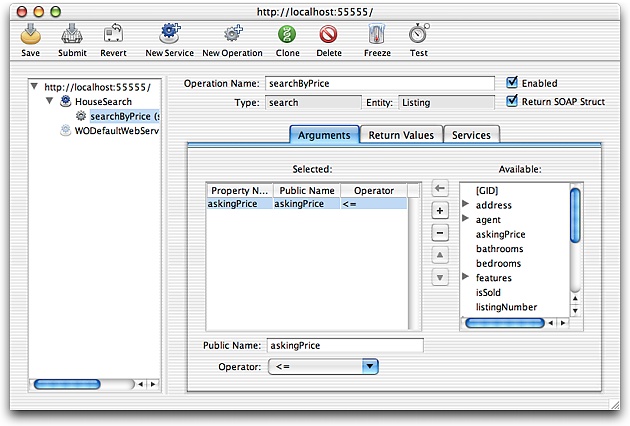This screenshot has width=630, height=426.
Task: Expand the address property in Available list
Action: (465, 203)
